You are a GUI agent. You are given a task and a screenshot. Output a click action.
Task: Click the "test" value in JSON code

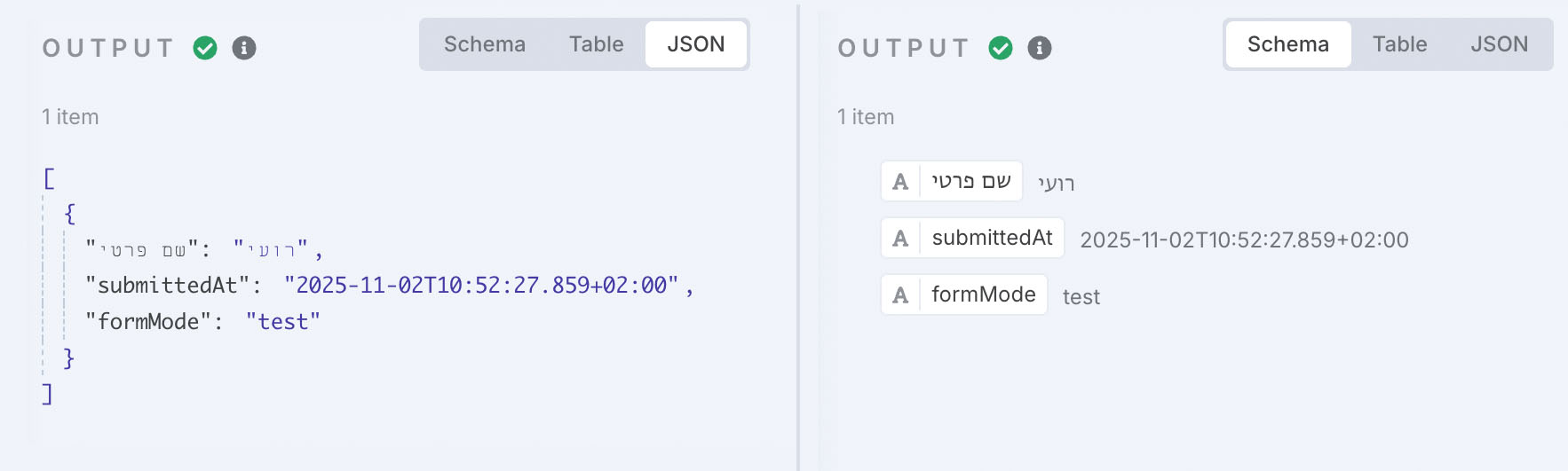pos(282,322)
